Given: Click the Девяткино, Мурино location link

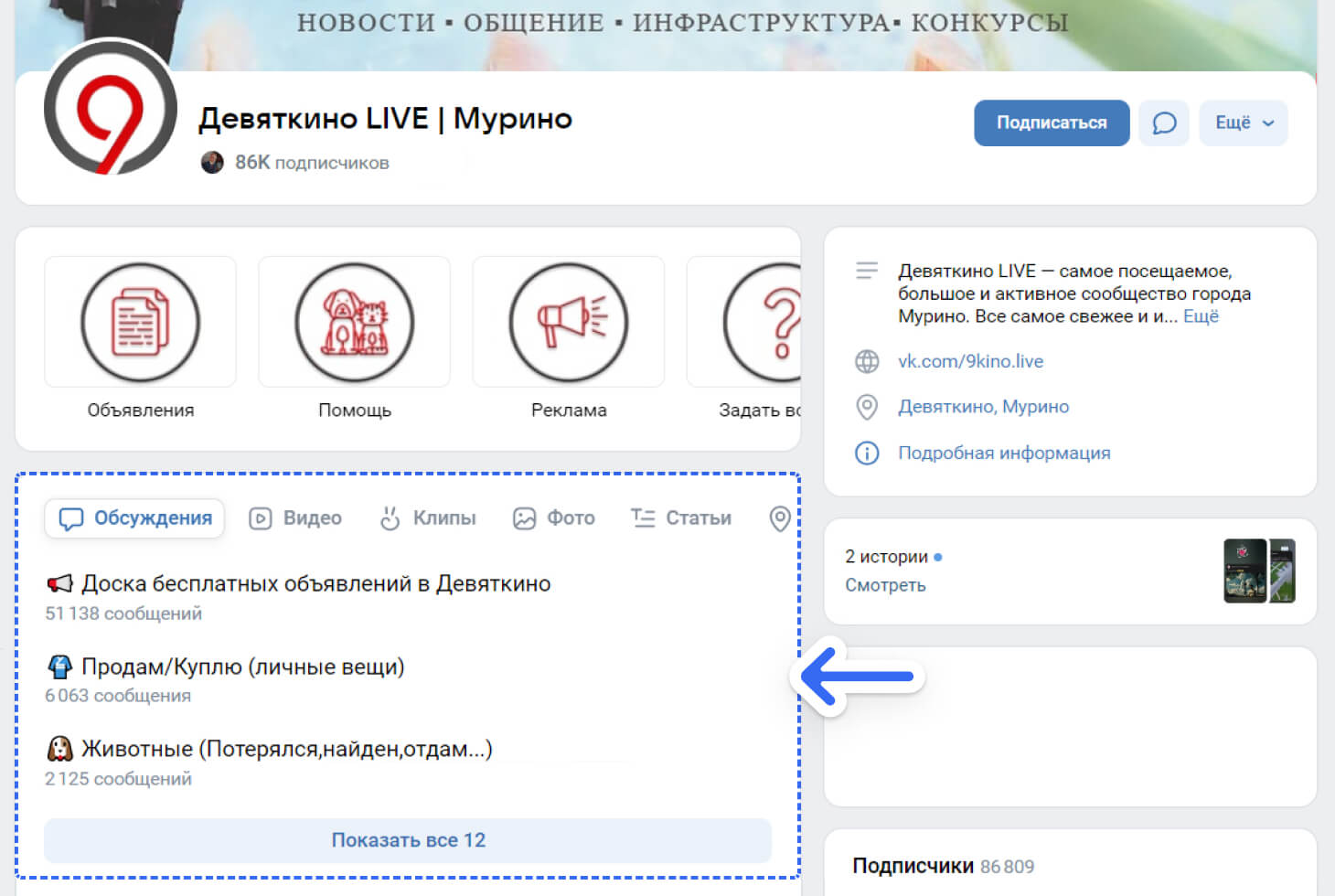Looking at the screenshot, I should (983, 407).
